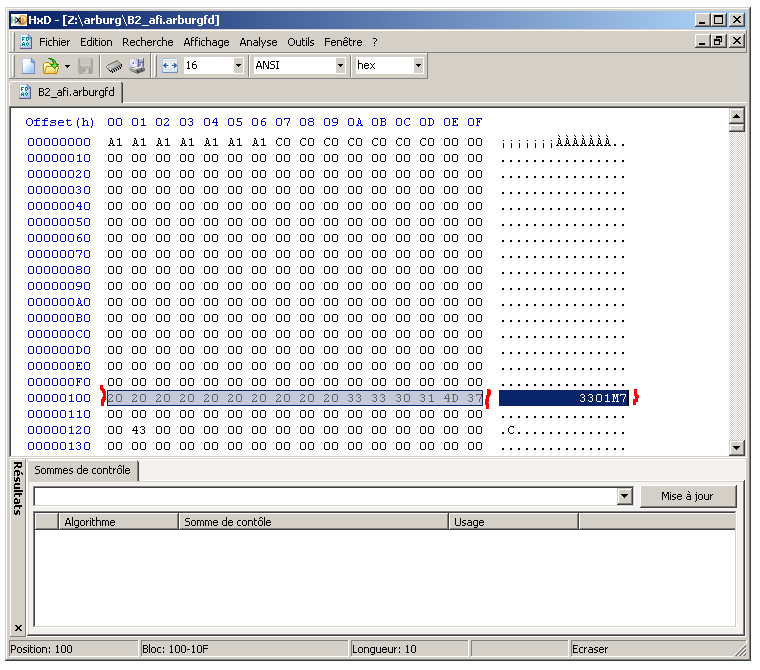Image resolution: width=760 pixels, height=670 pixels.
Task: Click the offset 00000000 row label
Action: click(59, 142)
